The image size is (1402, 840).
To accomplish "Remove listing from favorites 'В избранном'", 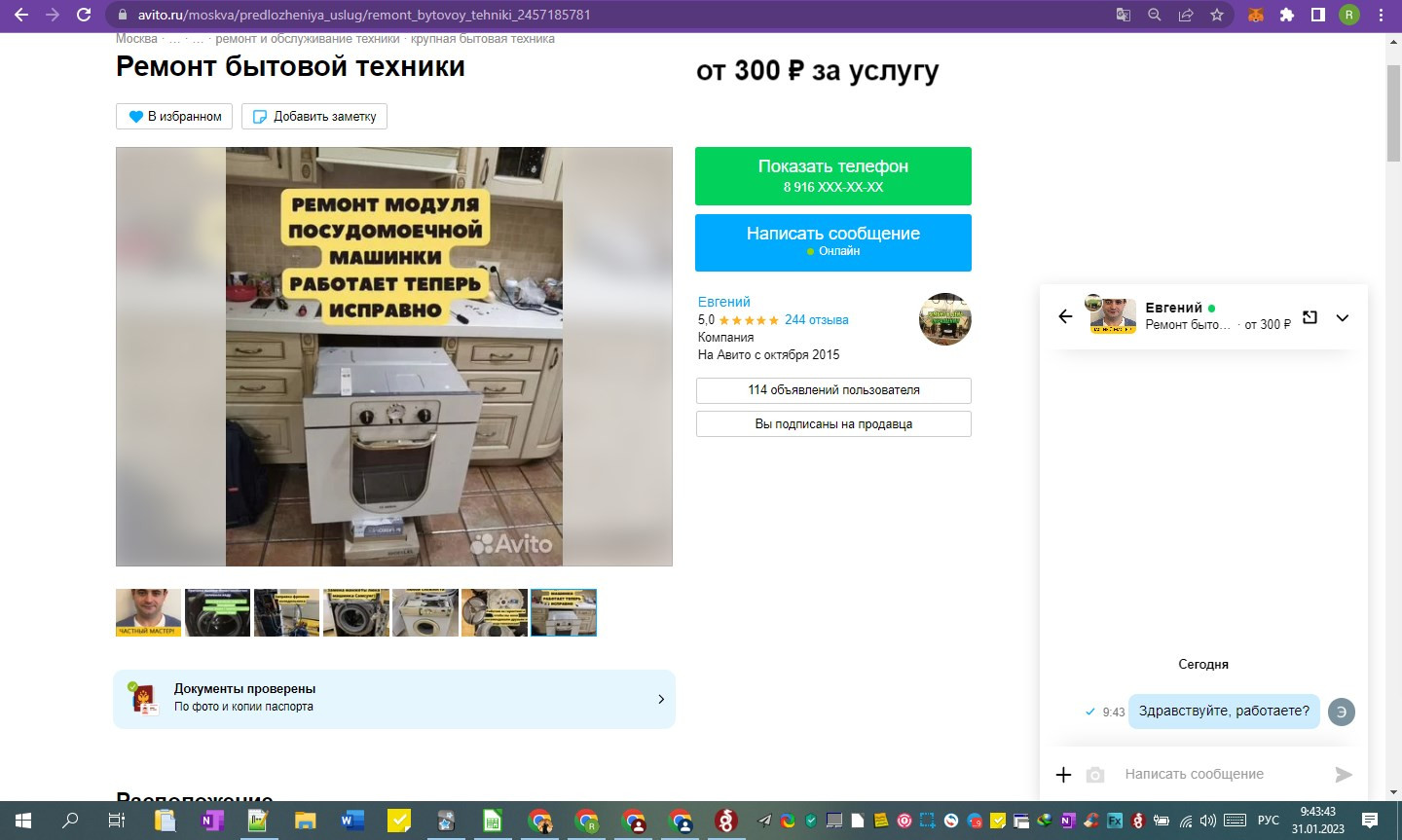I will coord(174,116).
